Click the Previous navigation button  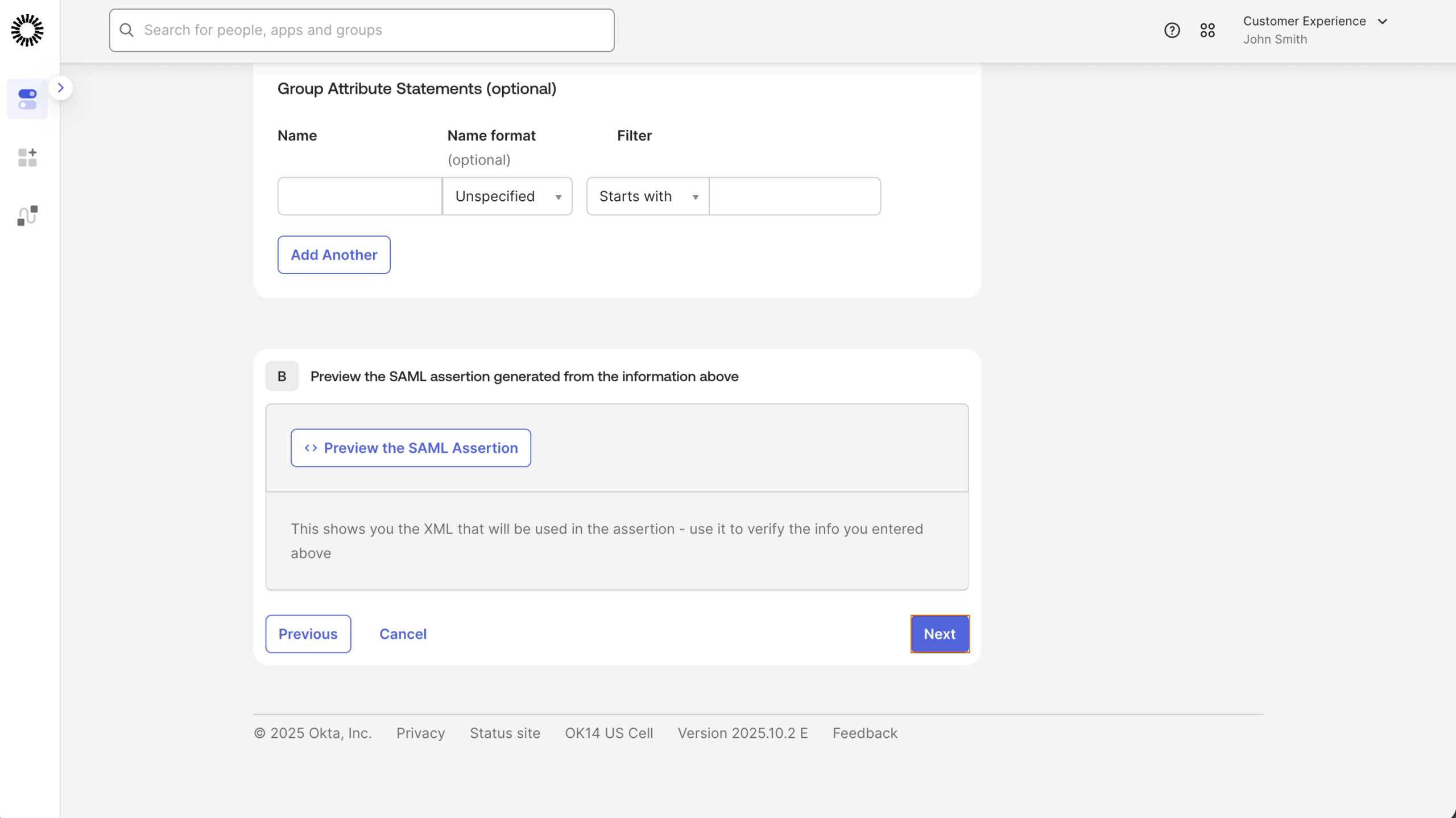308,634
